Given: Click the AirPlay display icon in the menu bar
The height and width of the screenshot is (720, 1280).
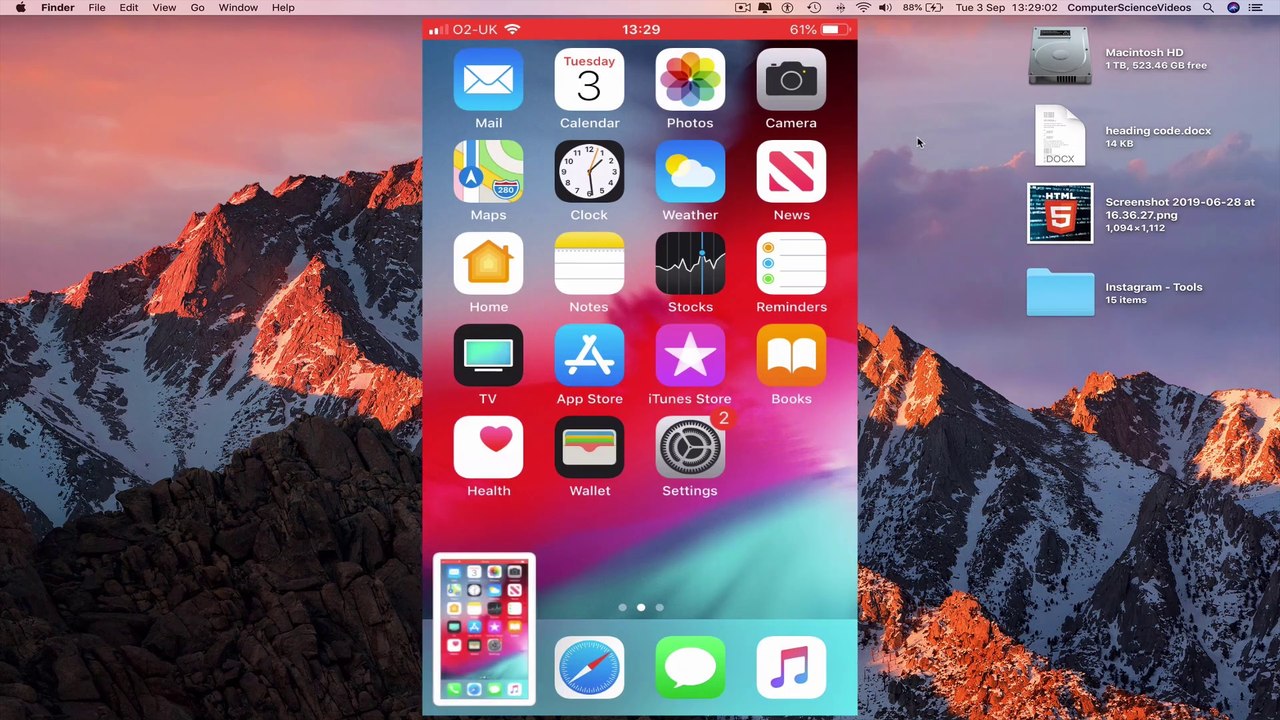Looking at the screenshot, I should coord(764,8).
